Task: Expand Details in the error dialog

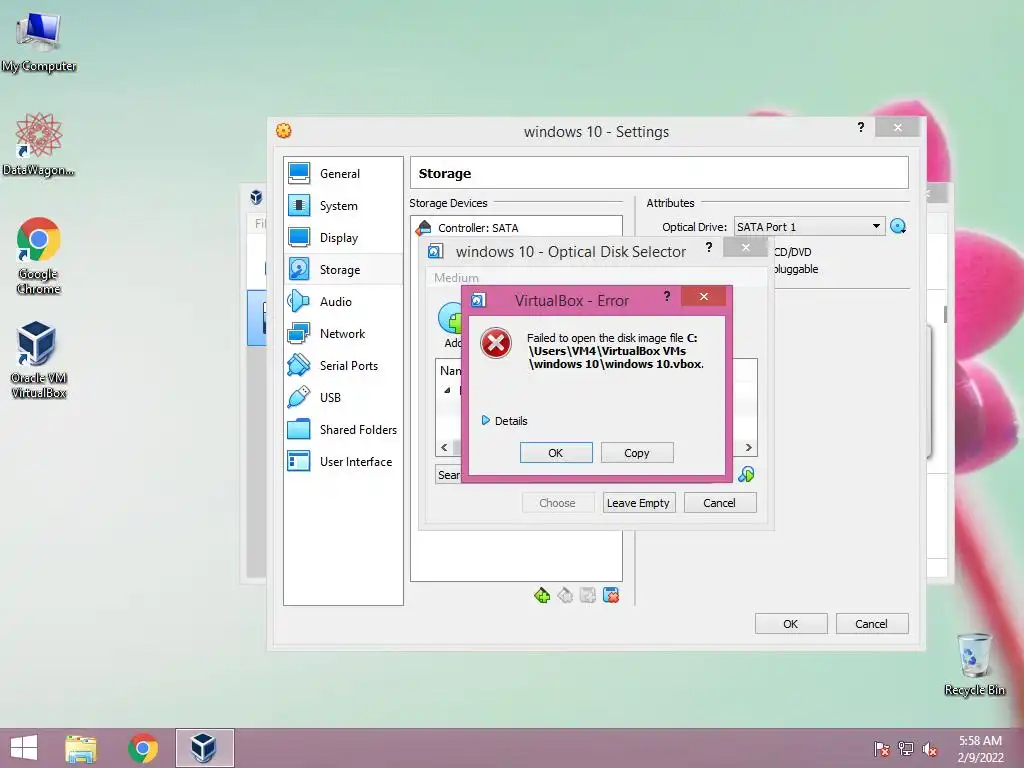Action: point(504,421)
